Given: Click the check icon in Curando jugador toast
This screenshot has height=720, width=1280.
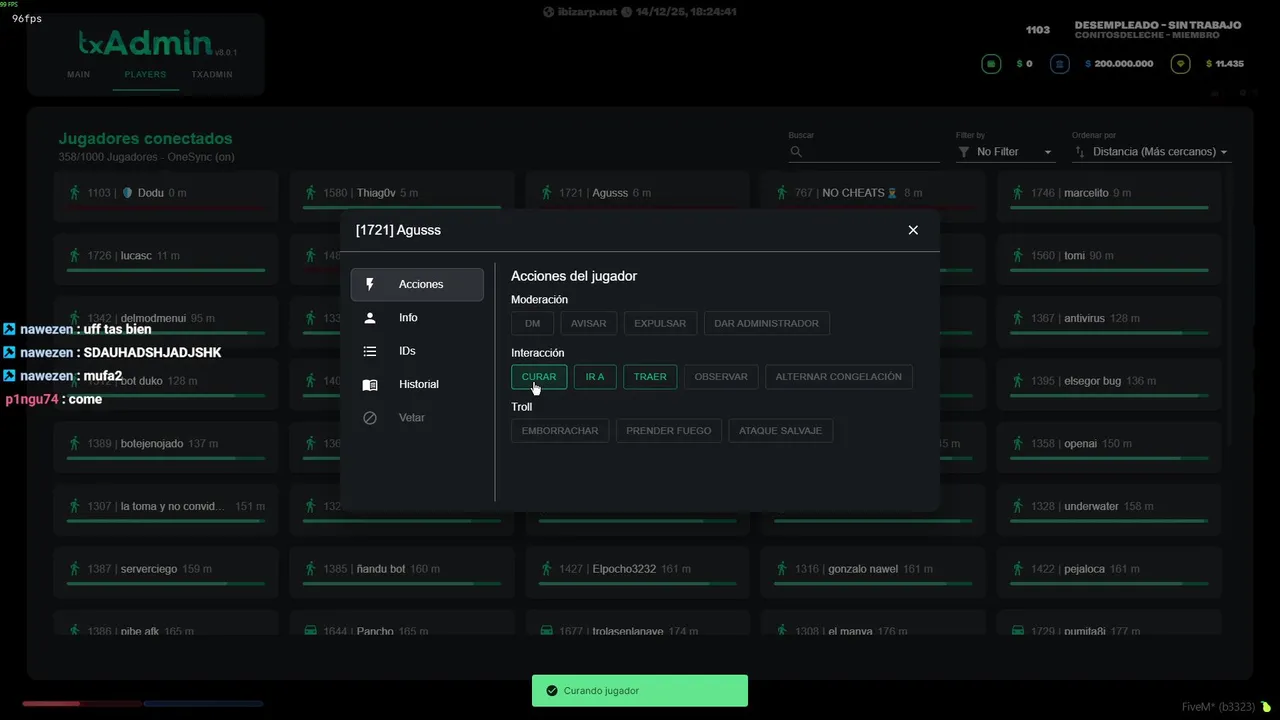Looking at the screenshot, I should [x=551, y=691].
